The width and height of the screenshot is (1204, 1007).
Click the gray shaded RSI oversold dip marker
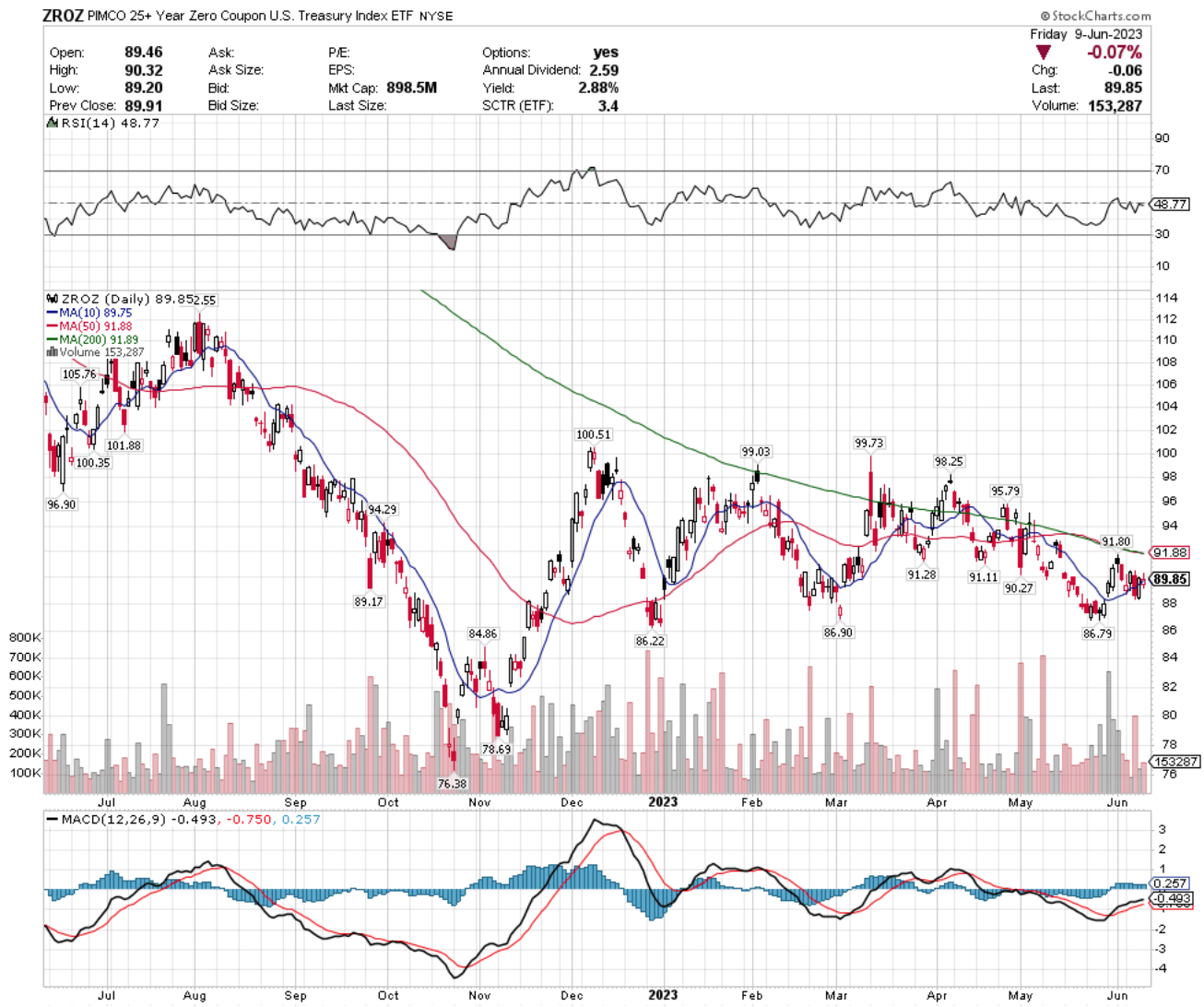pyautogui.click(x=448, y=242)
